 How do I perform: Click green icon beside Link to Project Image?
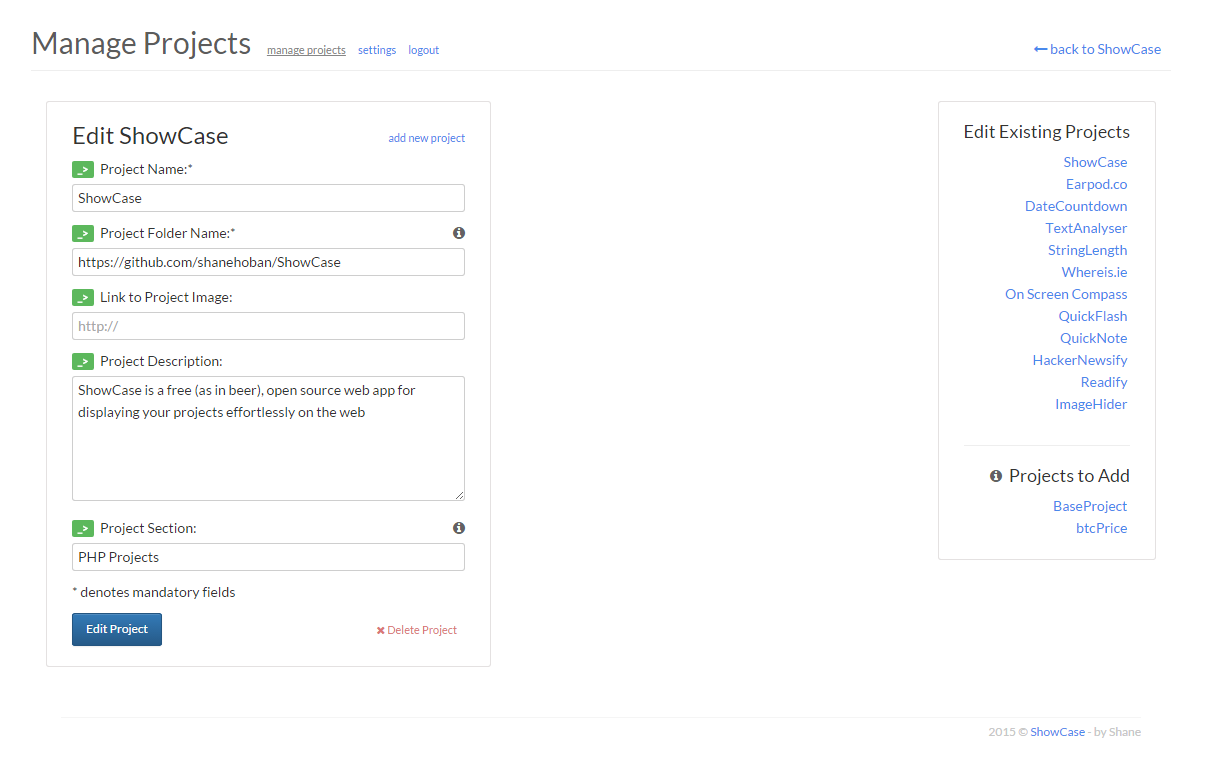point(83,298)
